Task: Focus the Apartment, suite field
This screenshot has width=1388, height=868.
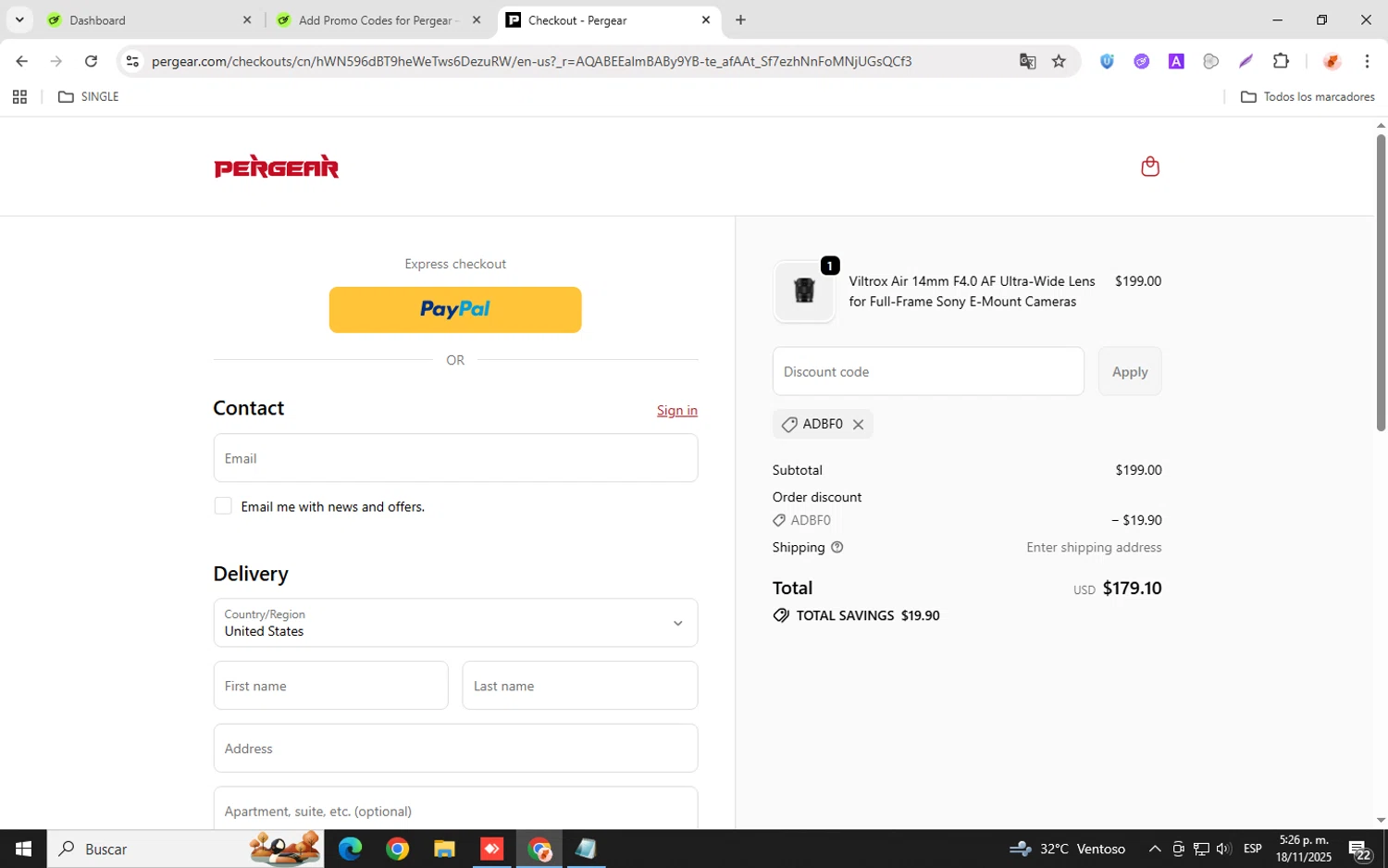Action: [x=455, y=809]
